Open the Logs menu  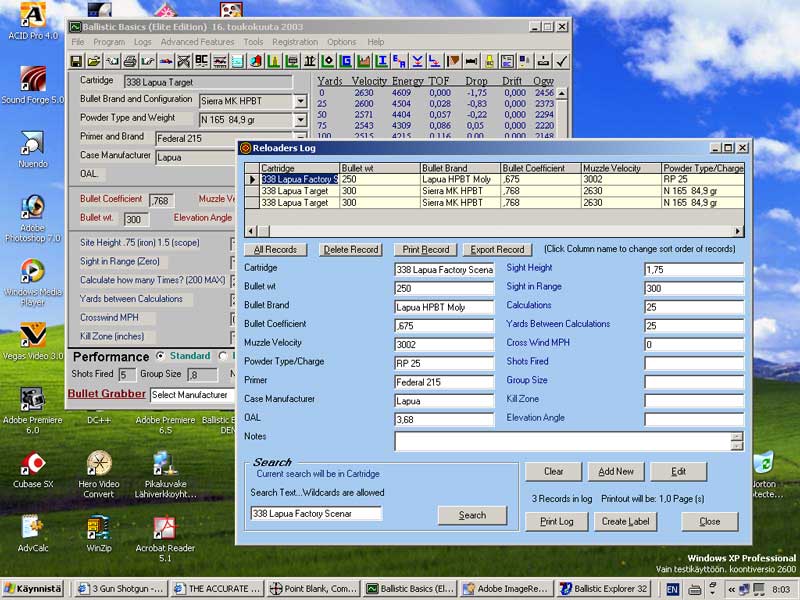[x=142, y=42]
